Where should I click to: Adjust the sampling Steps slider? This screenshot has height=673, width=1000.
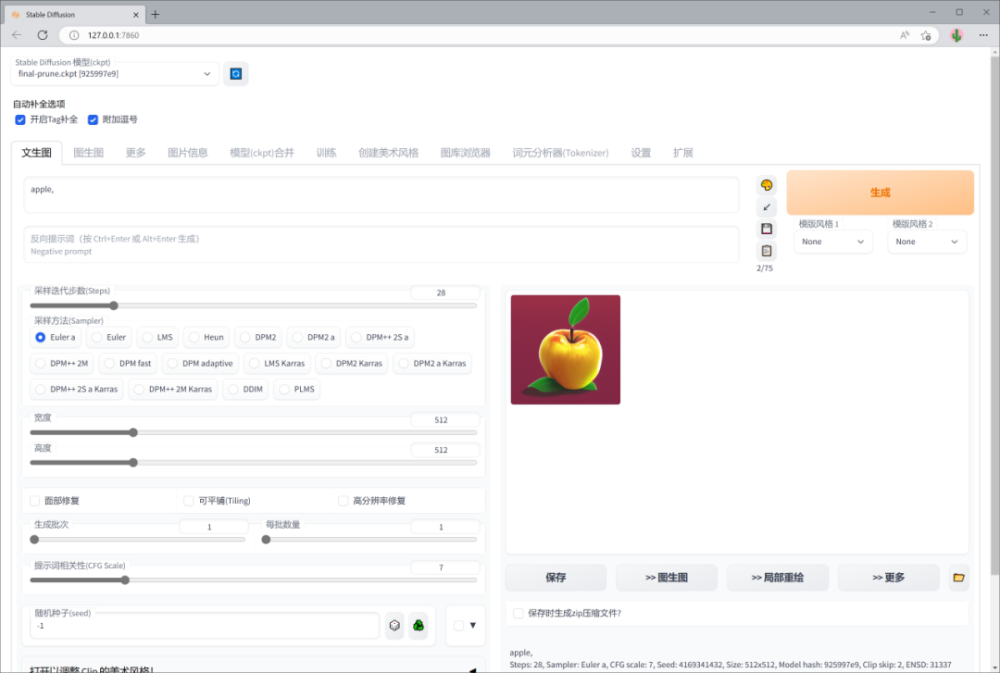[x=253, y=306]
